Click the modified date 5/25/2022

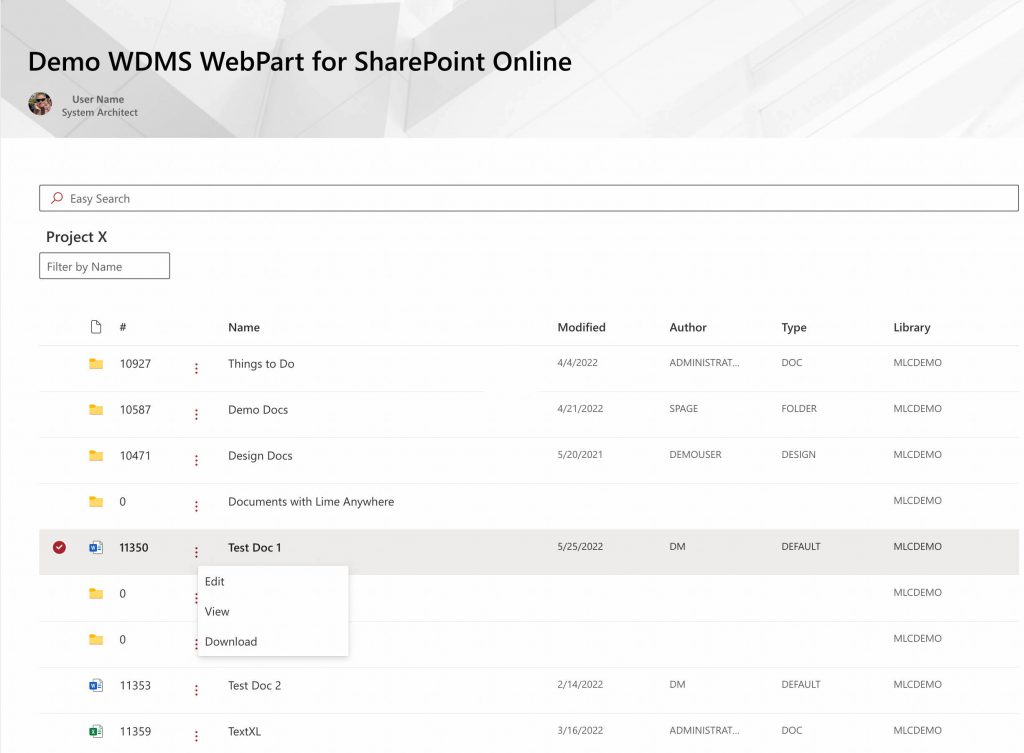pyautogui.click(x=580, y=546)
